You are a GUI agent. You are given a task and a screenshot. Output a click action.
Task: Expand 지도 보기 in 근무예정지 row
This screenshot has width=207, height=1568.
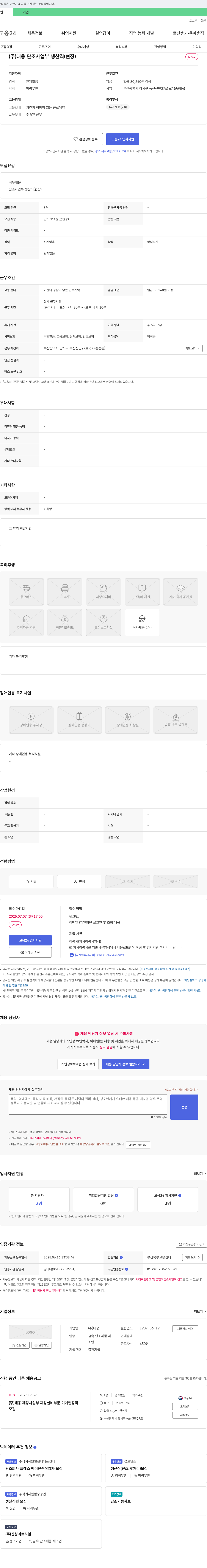tap(192, 348)
